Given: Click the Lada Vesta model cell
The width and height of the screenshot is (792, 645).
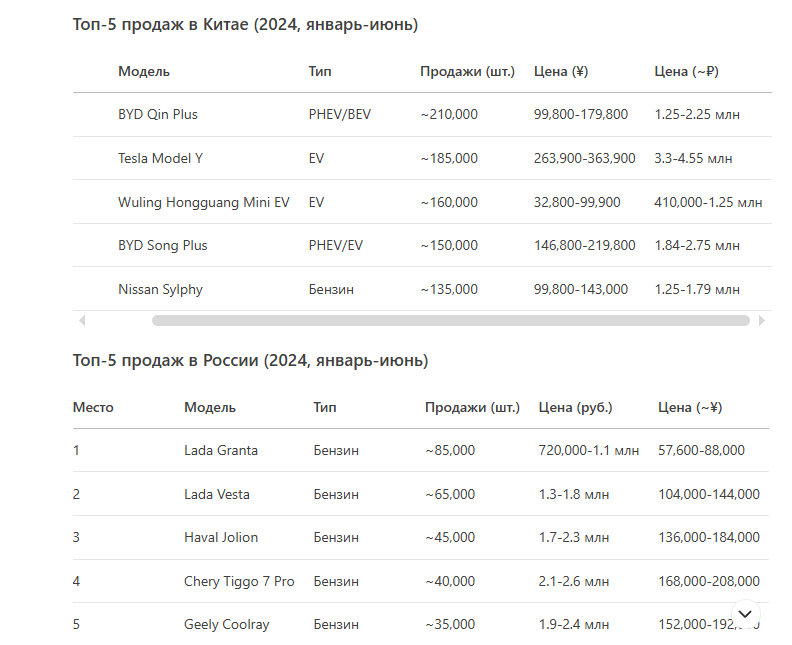Looking at the screenshot, I should (216, 494).
